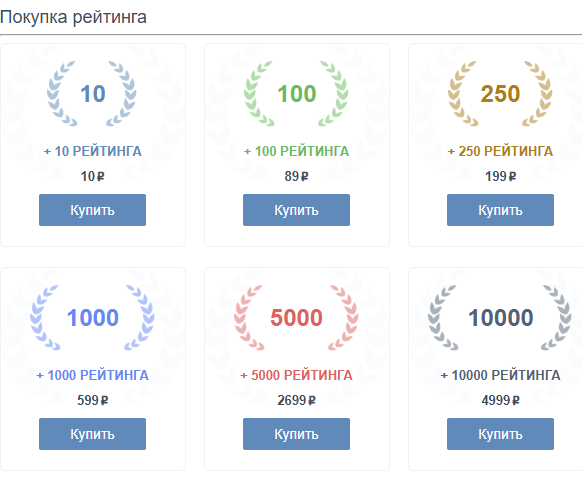This screenshot has height=484, width=582.
Task: Select the '+ 10 РЕЙТИНГА' label
Action: (x=92, y=151)
